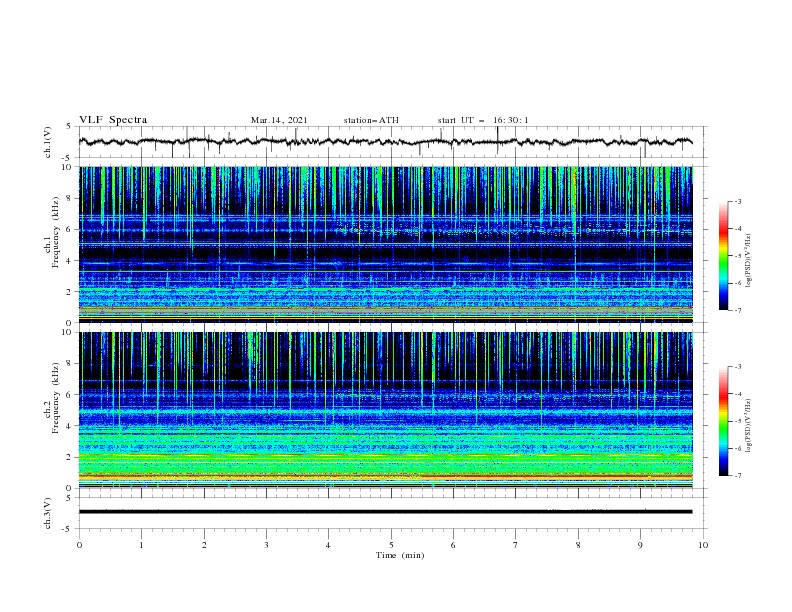Click the "-7" tick on ch.2 colorbar

pos(738,476)
